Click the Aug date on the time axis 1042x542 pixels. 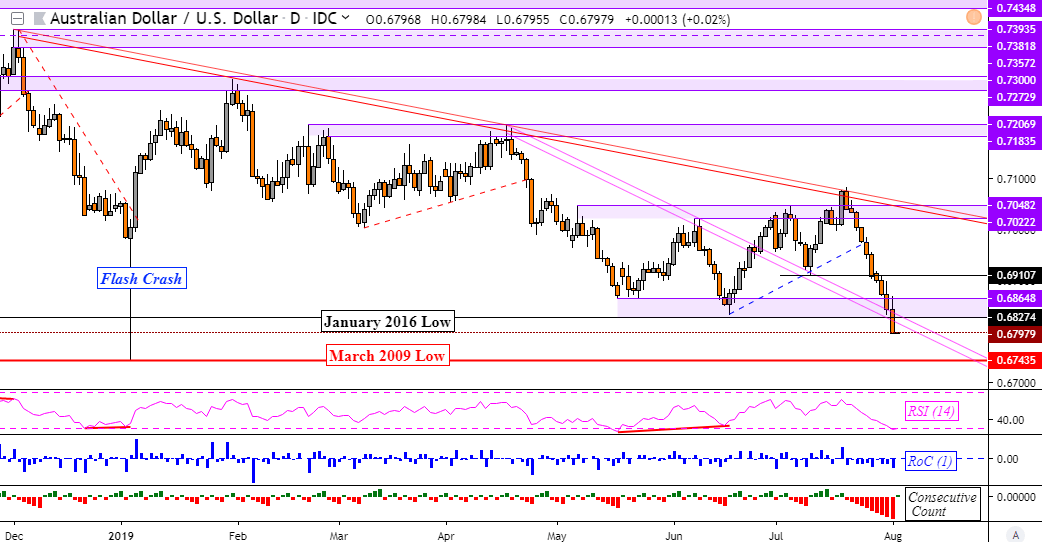pyautogui.click(x=893, y=535)
